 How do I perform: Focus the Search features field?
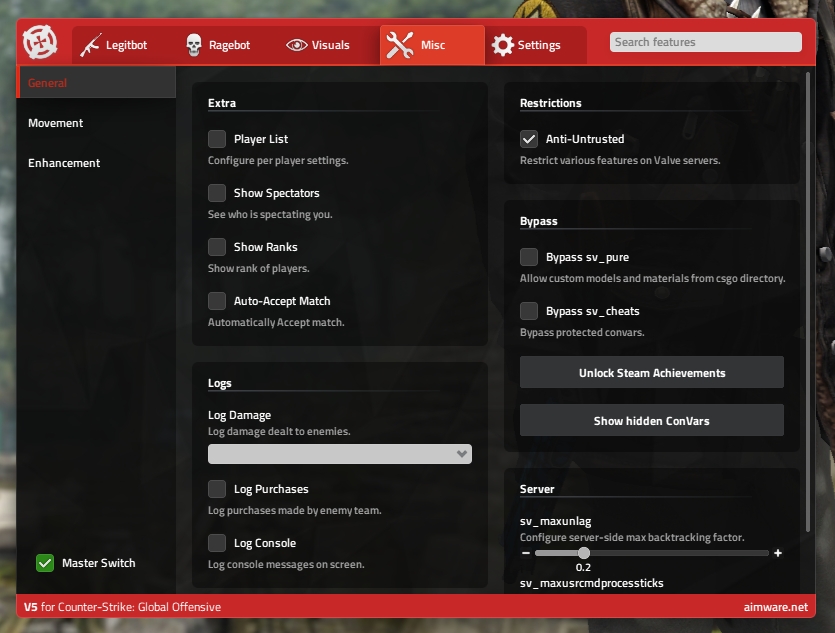pos(705,42)
